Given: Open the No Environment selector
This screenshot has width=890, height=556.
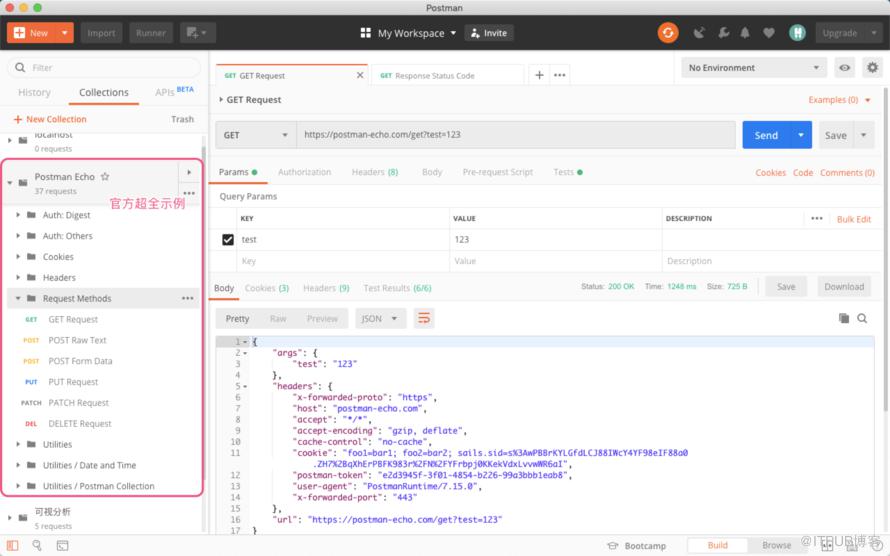Looking at the screenshot, I should pos(754,68).
